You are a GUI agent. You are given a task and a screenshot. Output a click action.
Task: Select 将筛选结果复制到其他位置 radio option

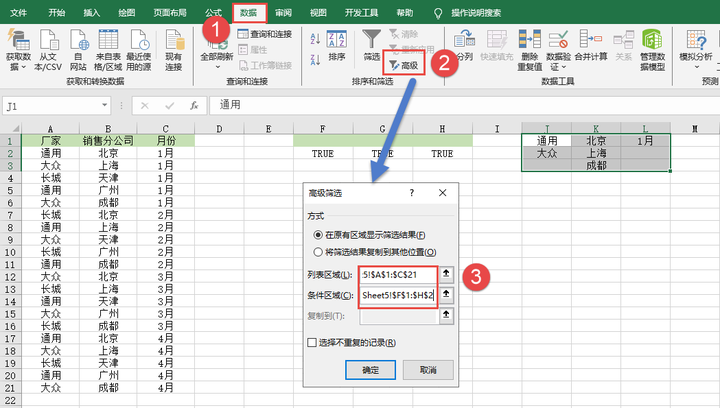tap(318, 252)
